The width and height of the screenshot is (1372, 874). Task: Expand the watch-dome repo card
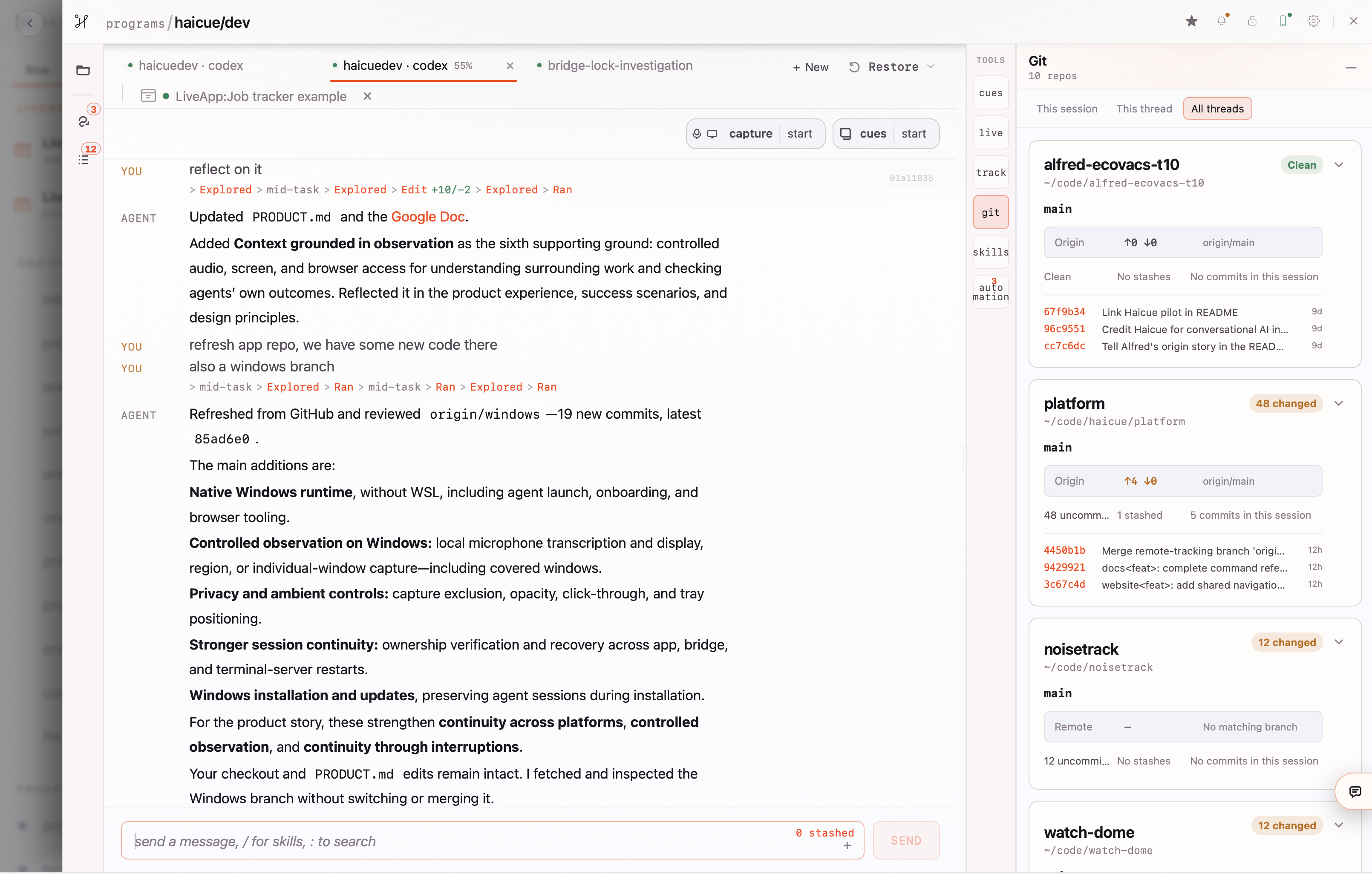click(1339, 825)
